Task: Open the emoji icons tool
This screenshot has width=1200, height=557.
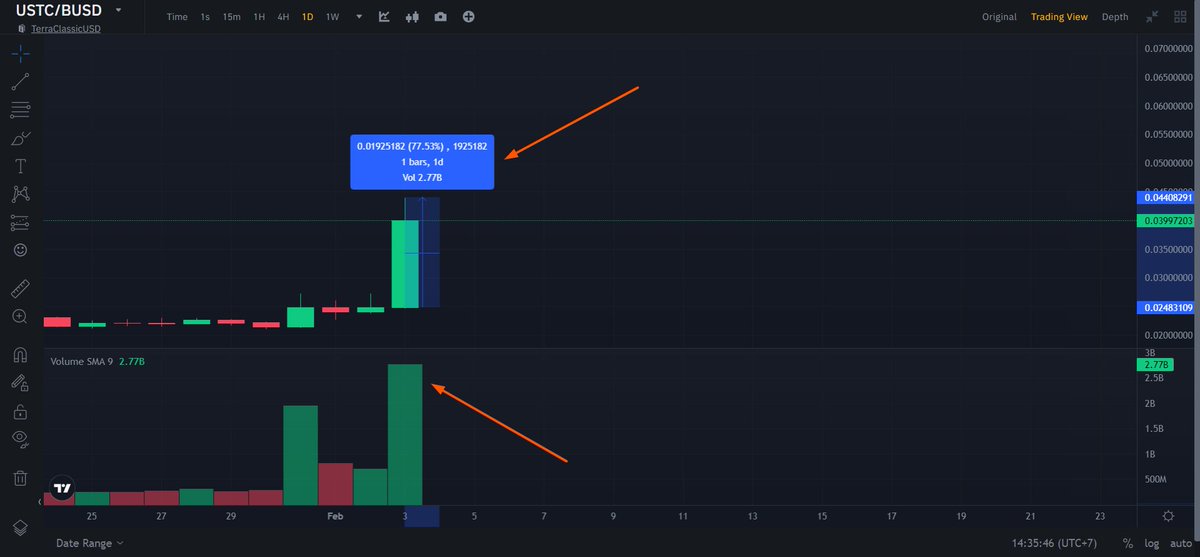Action: pos(20,250)
